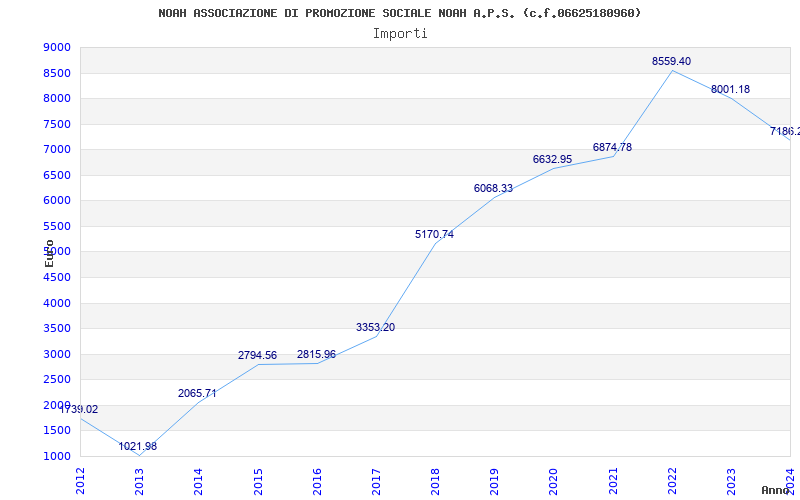Click the y-axis value 7500
The image size is (800, 500).
(57, 124)
